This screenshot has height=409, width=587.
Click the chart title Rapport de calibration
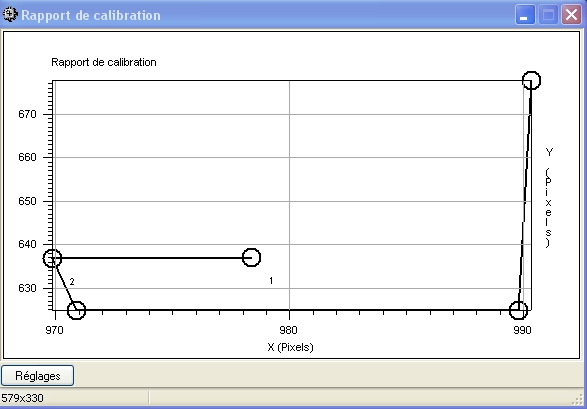tap(104, 62)
